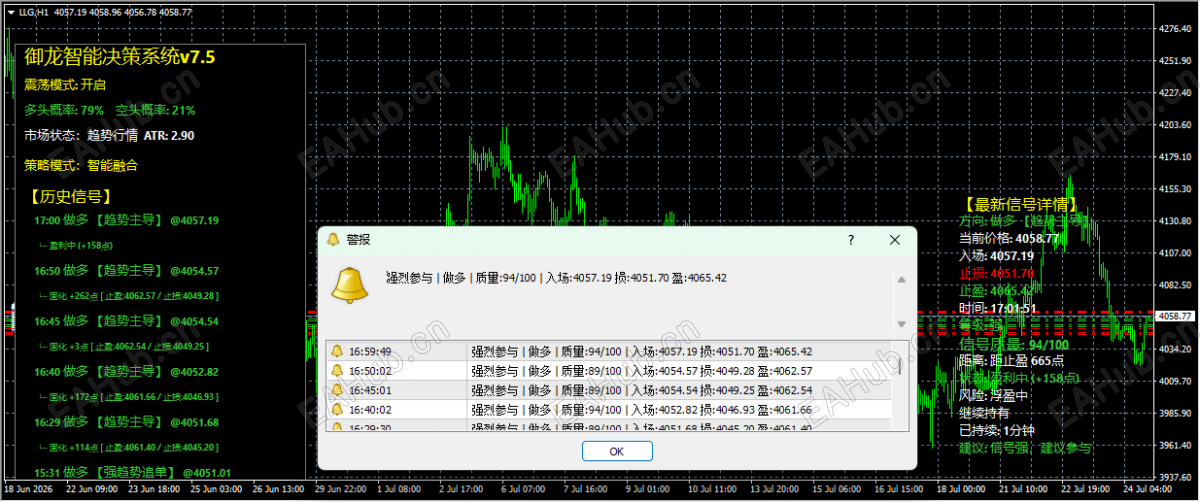1200x502 pixels.
Task: Click the bell icon beside 16:50:02
Action: pos(337,371)
